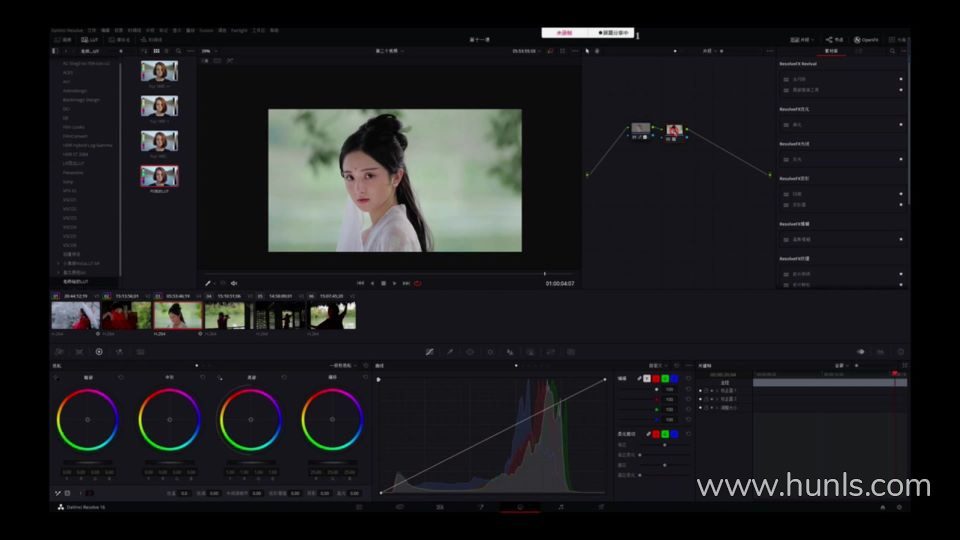960x540 pixels.
Task: Toggle red soft clip channel
Action: pyautogui.click(x=656, y=434)
